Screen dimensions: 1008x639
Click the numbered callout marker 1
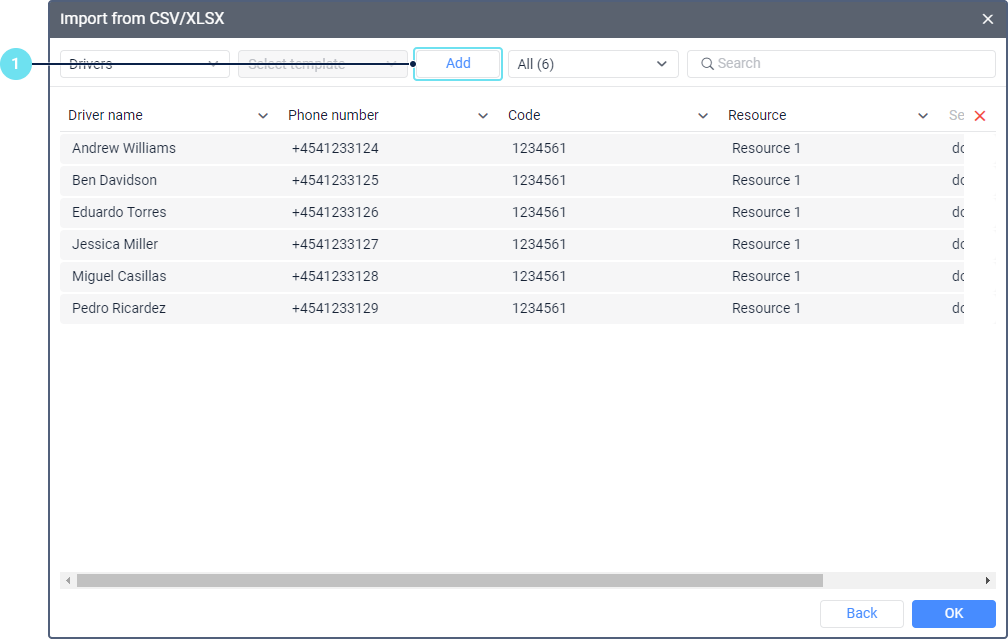tap(15, 64)
